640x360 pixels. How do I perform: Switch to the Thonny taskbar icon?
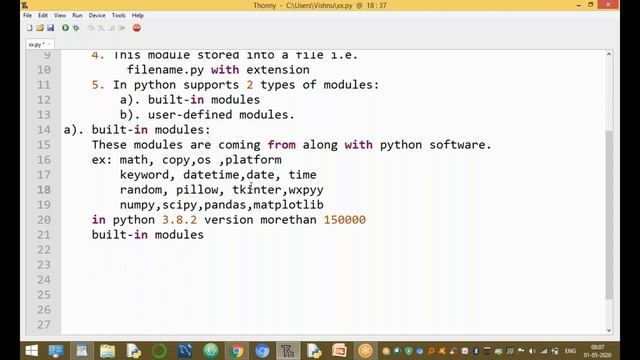click(288, 351)
